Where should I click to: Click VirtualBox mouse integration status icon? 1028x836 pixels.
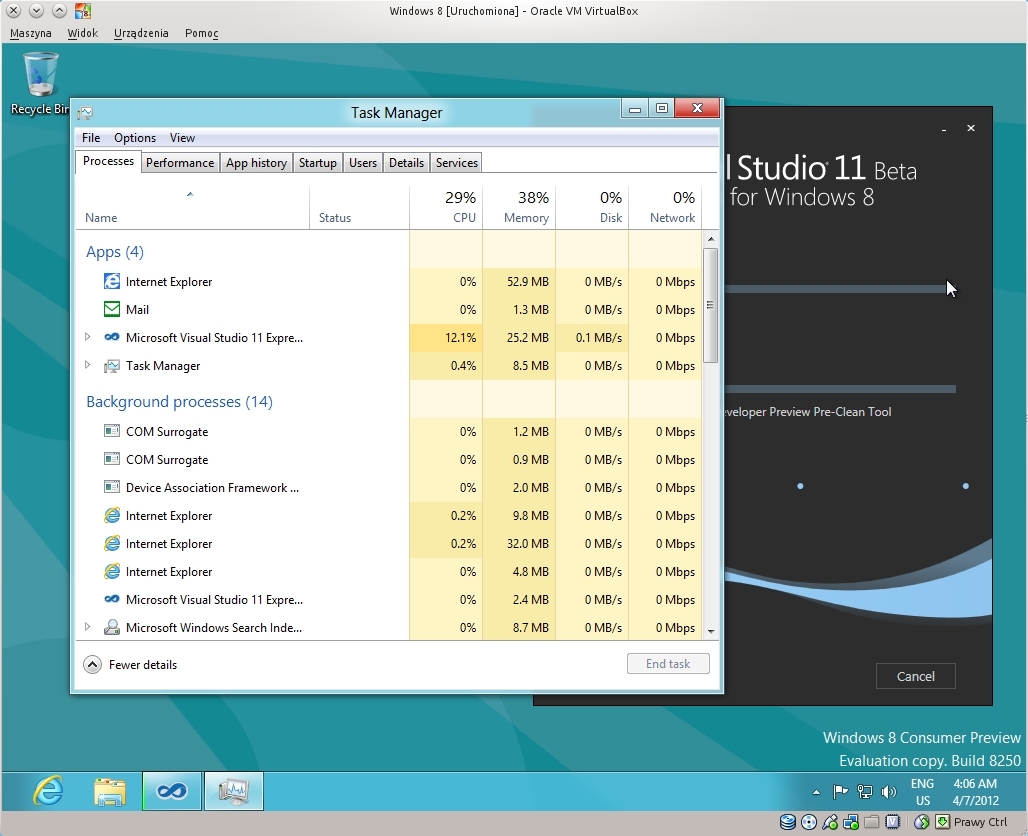(922, 822)
